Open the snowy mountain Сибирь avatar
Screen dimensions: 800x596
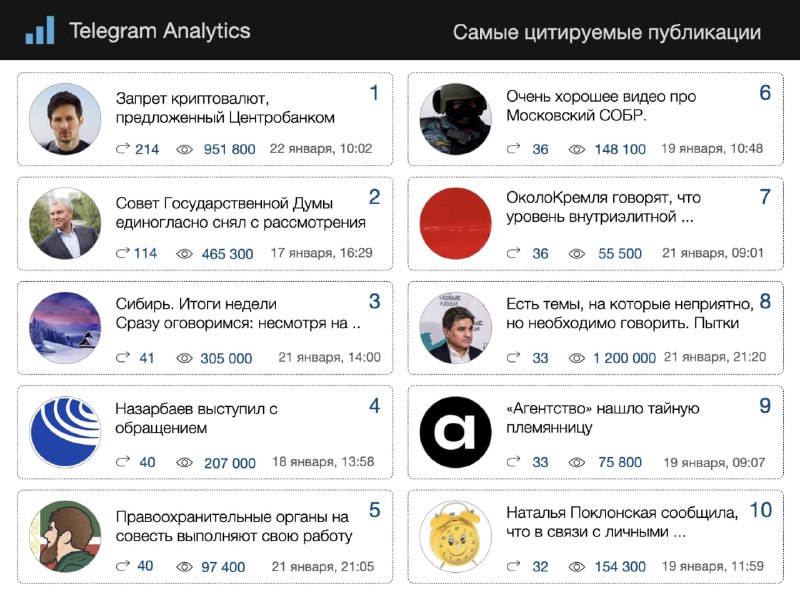(65, 328)
